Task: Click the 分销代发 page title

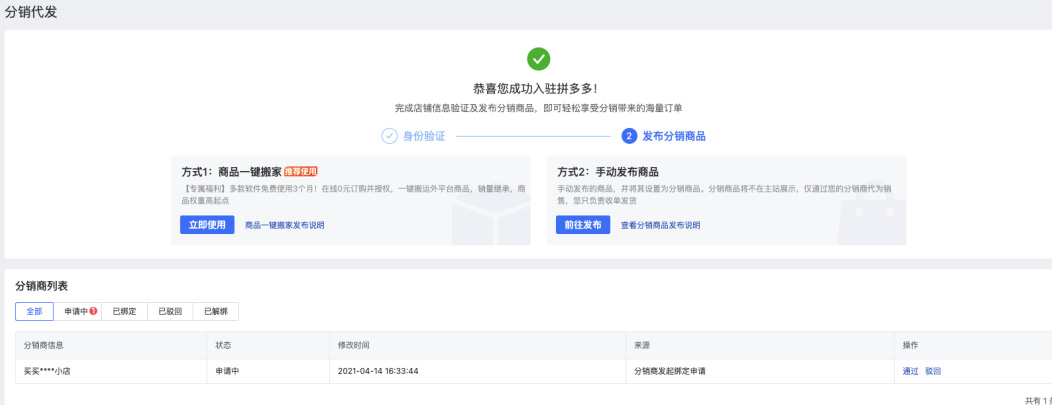Action: pyautogui.click(x=31, y=12)
